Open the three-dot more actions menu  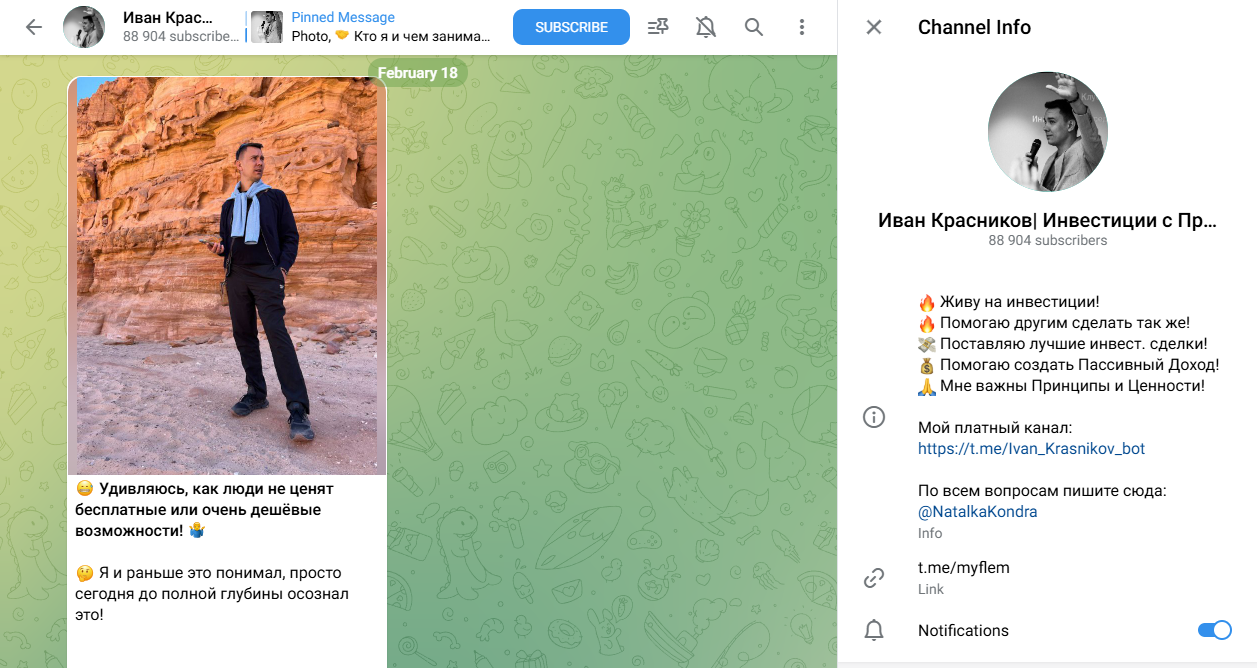pyautogui.click(x=802, y=27)
